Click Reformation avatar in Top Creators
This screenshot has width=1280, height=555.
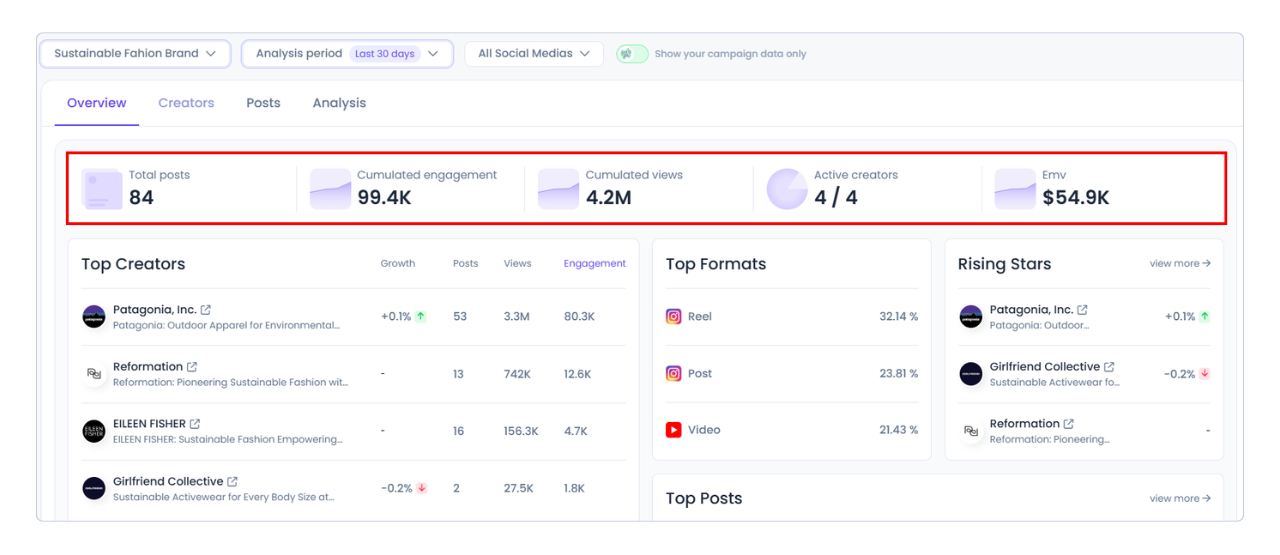(93, 374)
